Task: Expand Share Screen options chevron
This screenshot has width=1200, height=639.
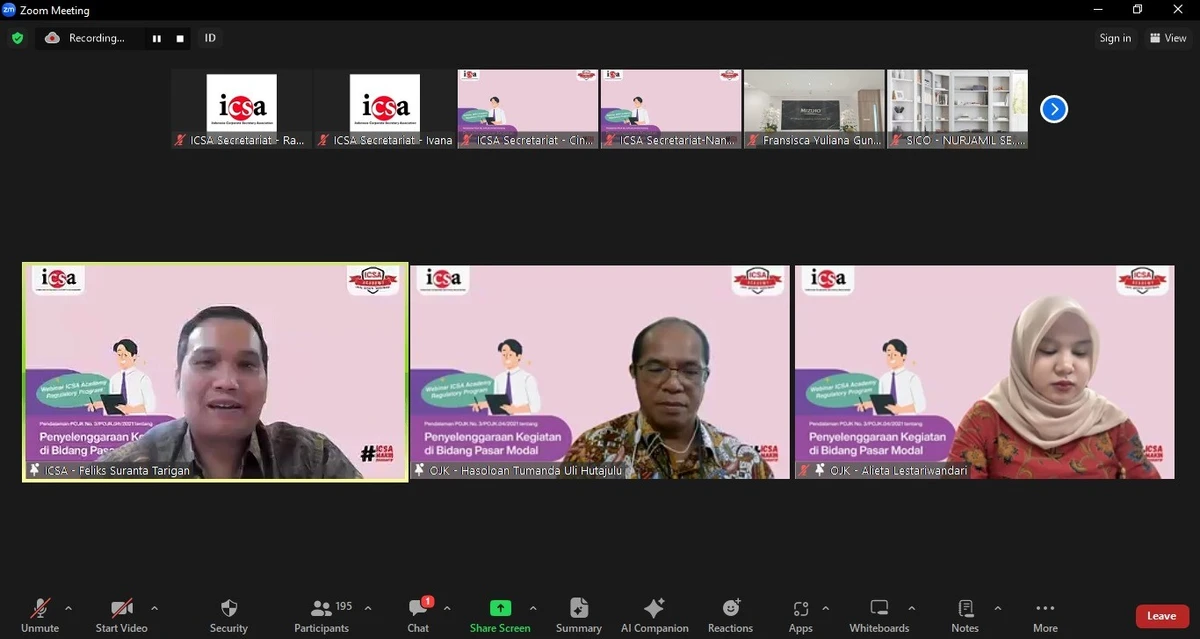Action: click(x=533, y=608)
